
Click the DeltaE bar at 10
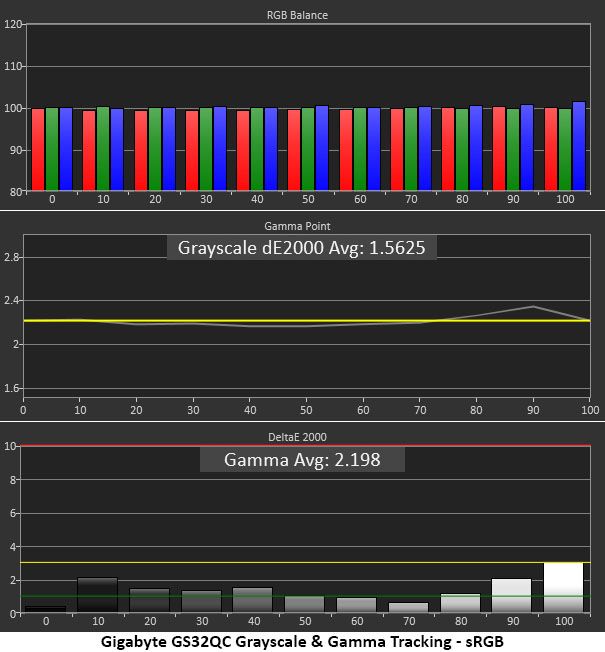point(97,595)
